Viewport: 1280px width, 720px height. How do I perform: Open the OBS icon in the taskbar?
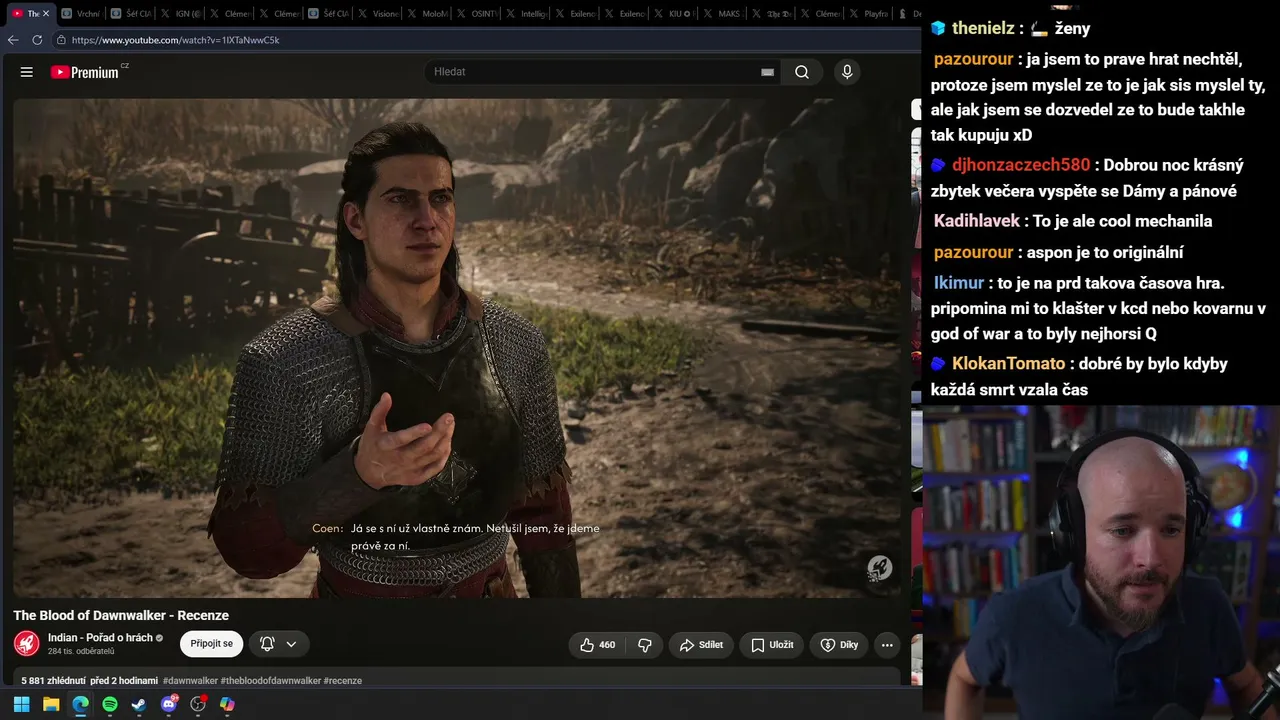tap(198, 704)
